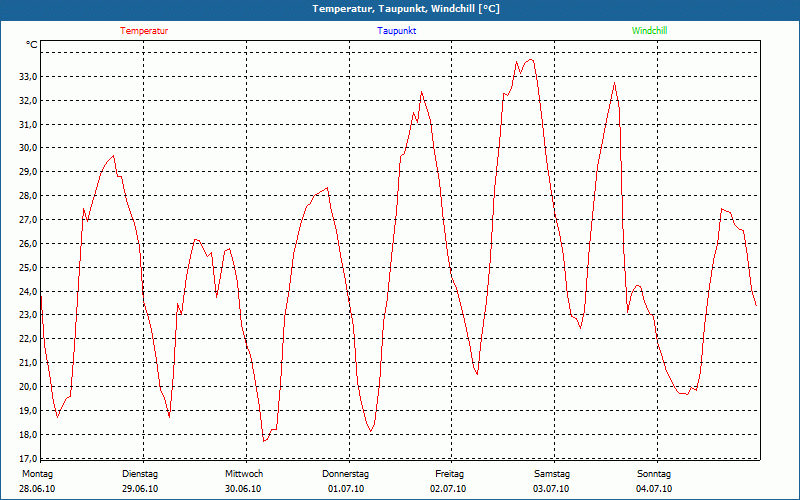800x500 pixels.
Task: Click the 28,0 y-axis value
Action: coord(28,196)
